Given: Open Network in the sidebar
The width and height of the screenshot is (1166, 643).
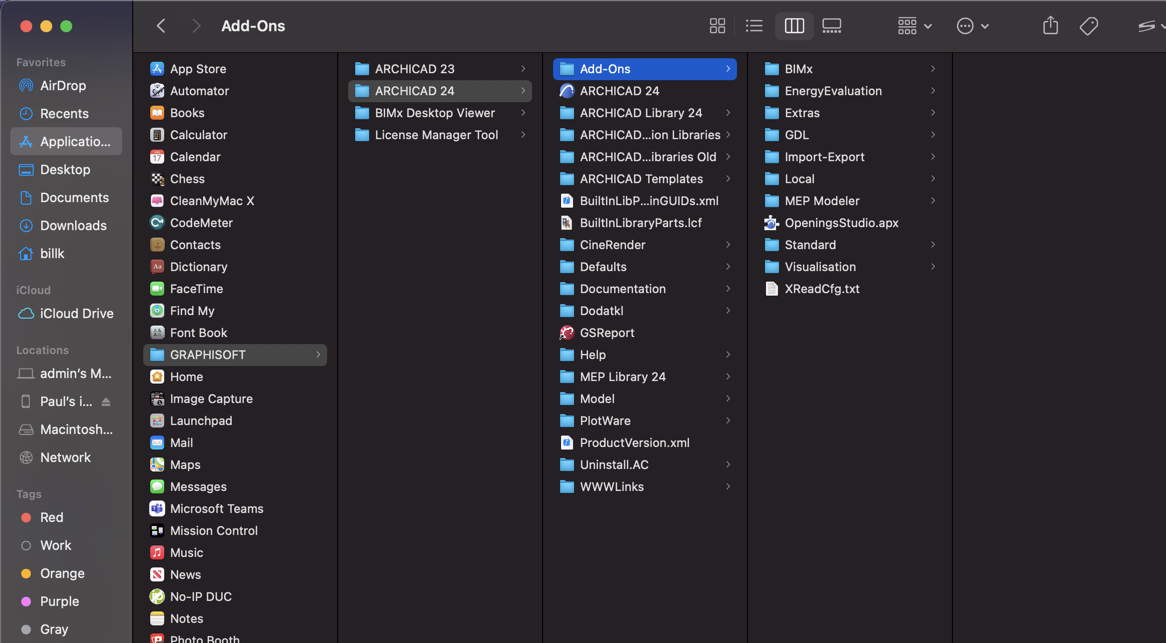Looking at the screenshot, I should pyautogui.click(x=66, y=457).
